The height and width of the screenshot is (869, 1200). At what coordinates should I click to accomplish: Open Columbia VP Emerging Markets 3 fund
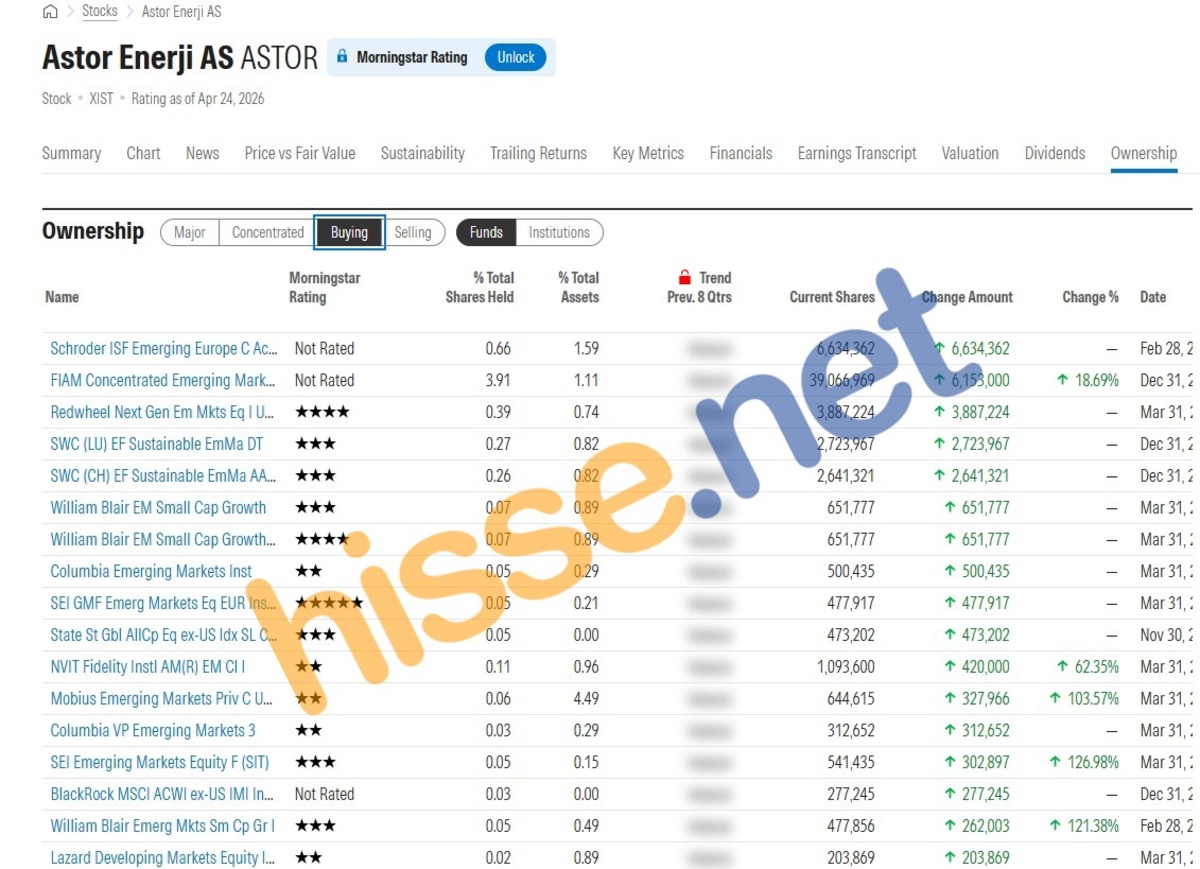[x=153, y=731]
